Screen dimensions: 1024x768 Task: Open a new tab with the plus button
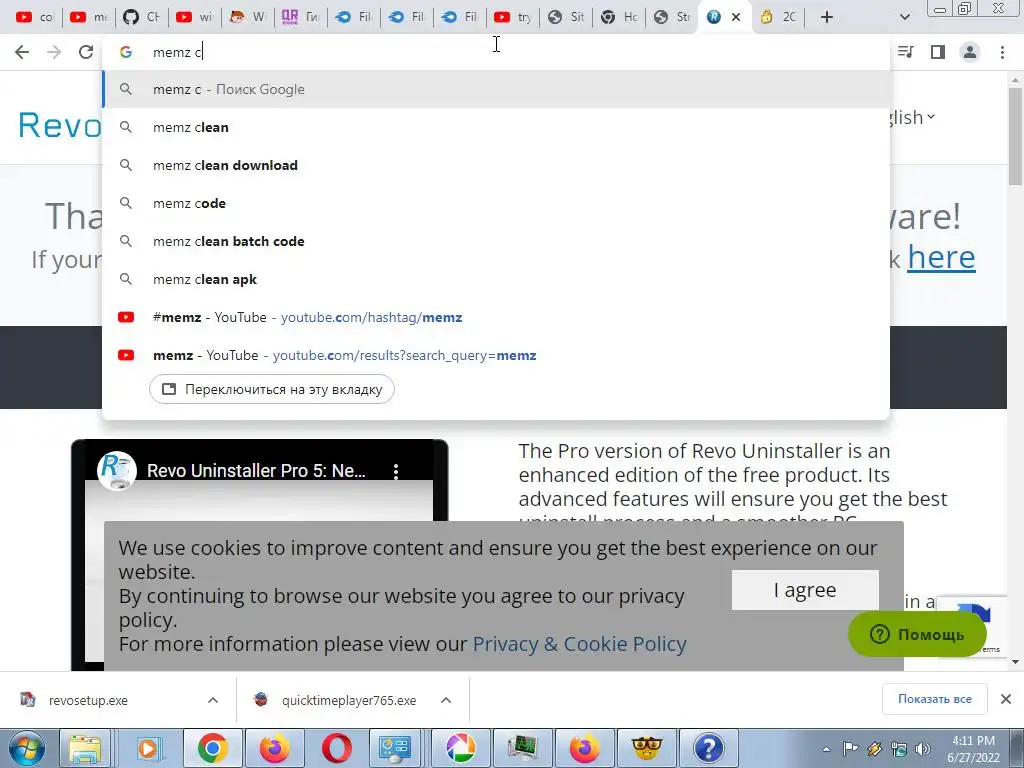coord(827,17)
